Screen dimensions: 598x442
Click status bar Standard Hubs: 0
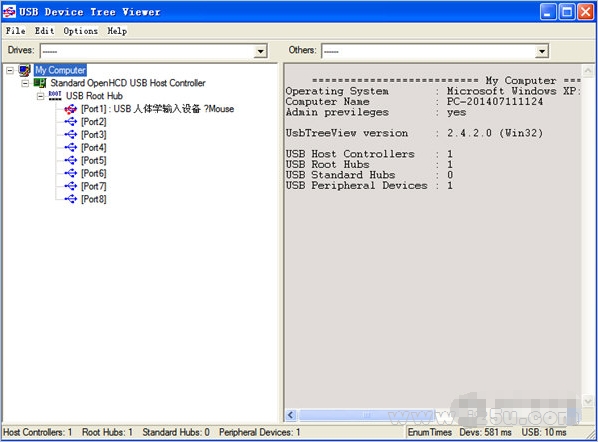[176, 432]
